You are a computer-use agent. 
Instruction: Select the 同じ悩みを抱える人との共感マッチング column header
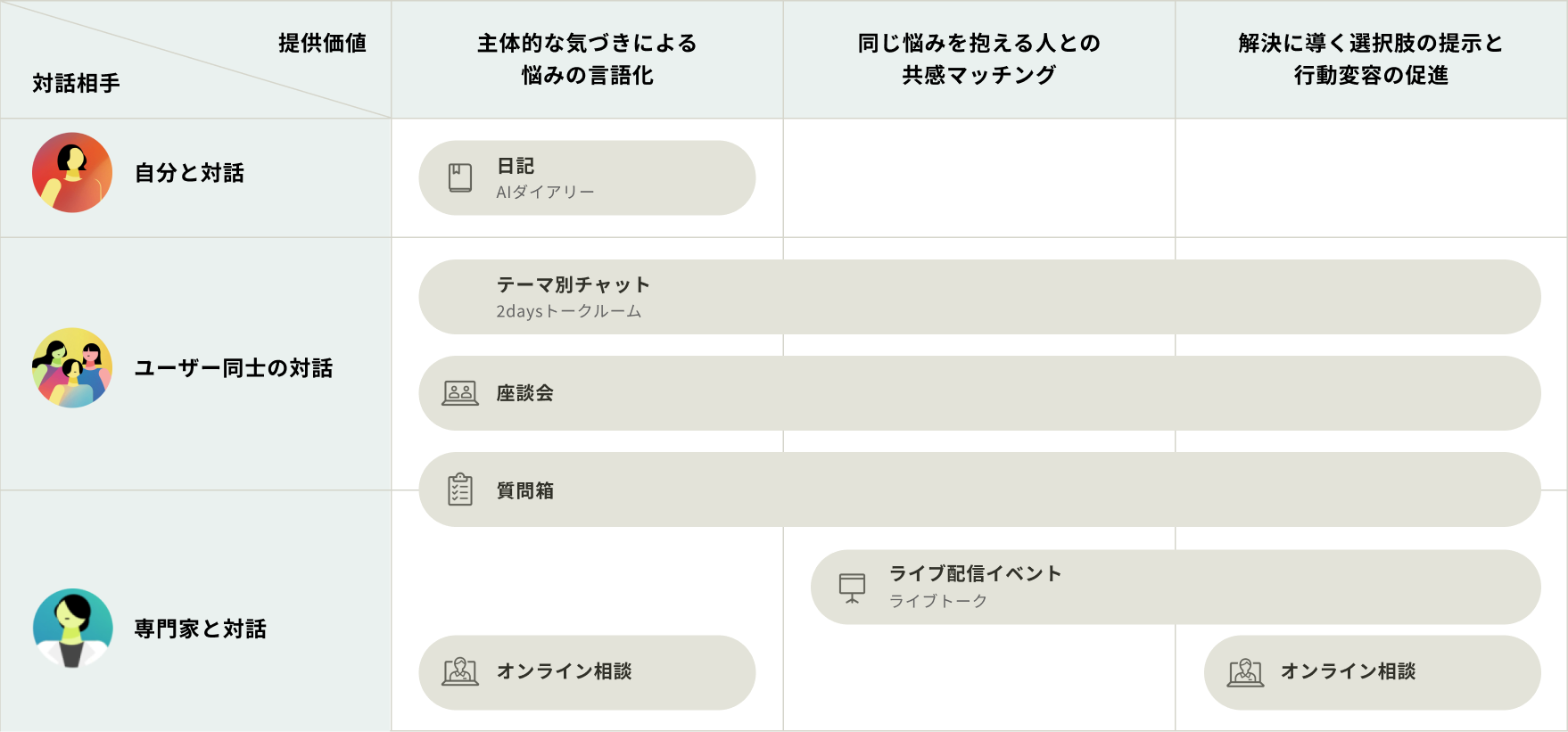[x=978, y=59]
